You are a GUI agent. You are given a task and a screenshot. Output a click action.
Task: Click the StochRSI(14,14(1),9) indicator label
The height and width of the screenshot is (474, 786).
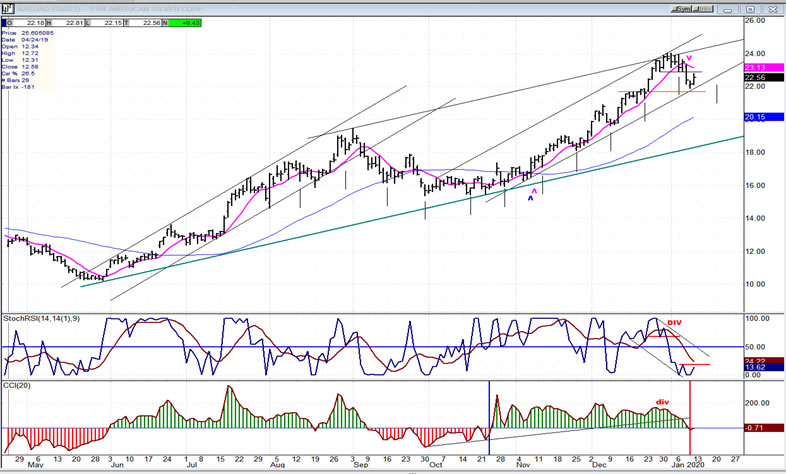tap(41, 318)
